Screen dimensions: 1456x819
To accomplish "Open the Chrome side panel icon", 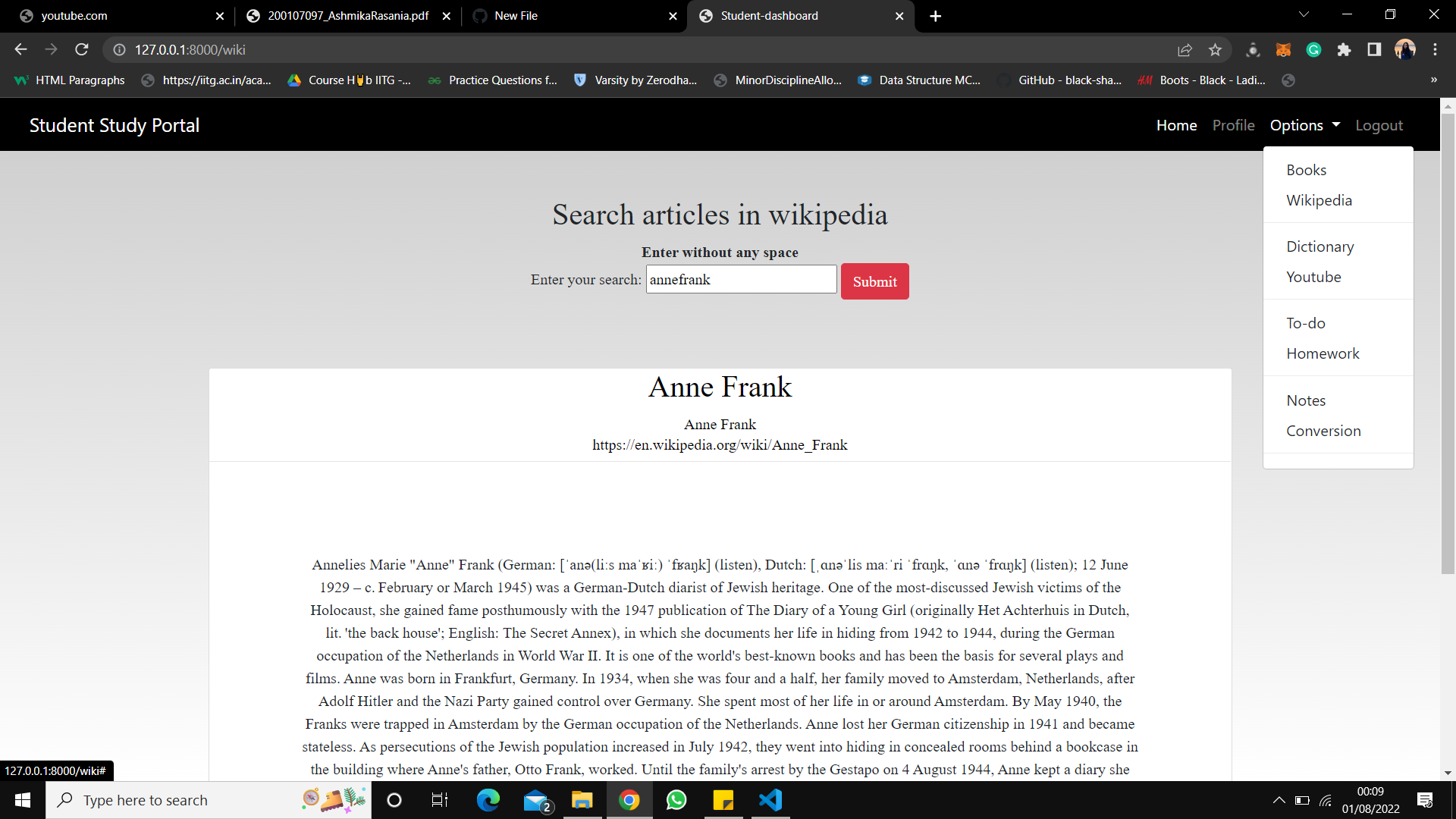I will pos(1374,50).
